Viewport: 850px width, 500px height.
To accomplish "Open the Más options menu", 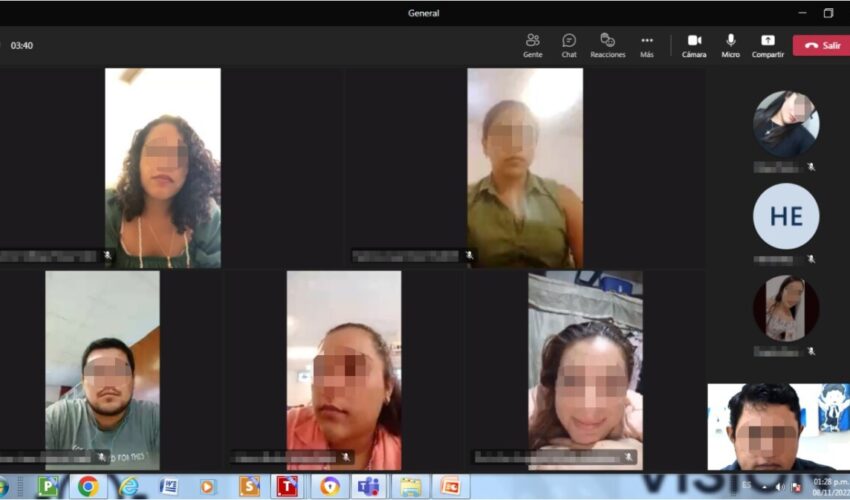I will 647,46.
